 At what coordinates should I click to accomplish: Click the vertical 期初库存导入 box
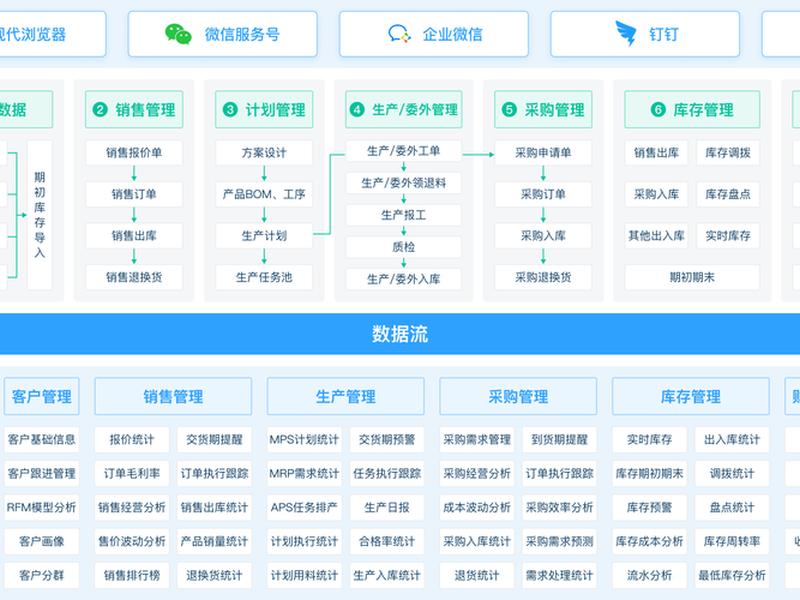point(40,215)
